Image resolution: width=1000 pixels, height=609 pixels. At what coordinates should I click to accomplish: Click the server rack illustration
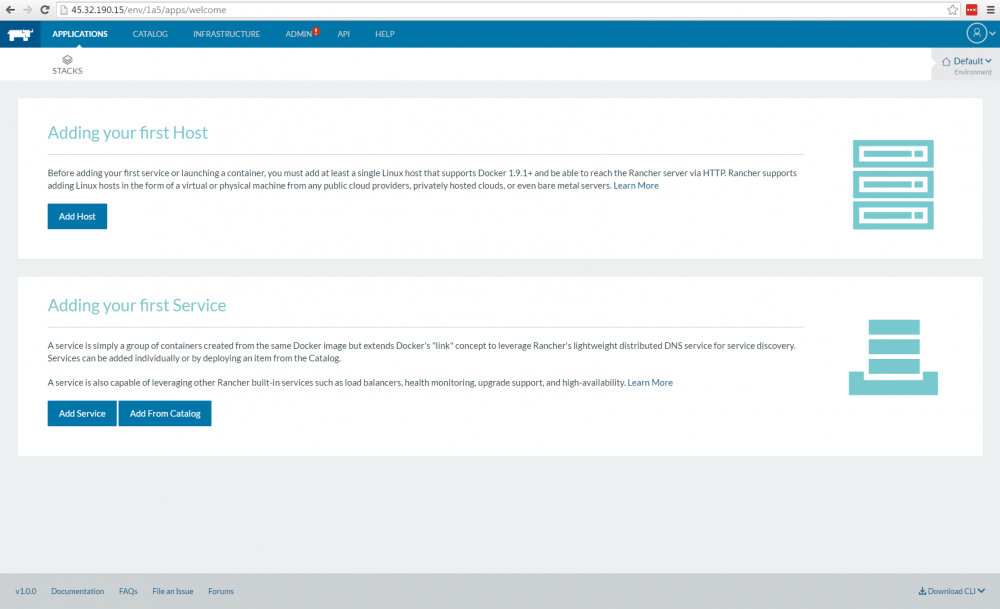click(893, 184)
